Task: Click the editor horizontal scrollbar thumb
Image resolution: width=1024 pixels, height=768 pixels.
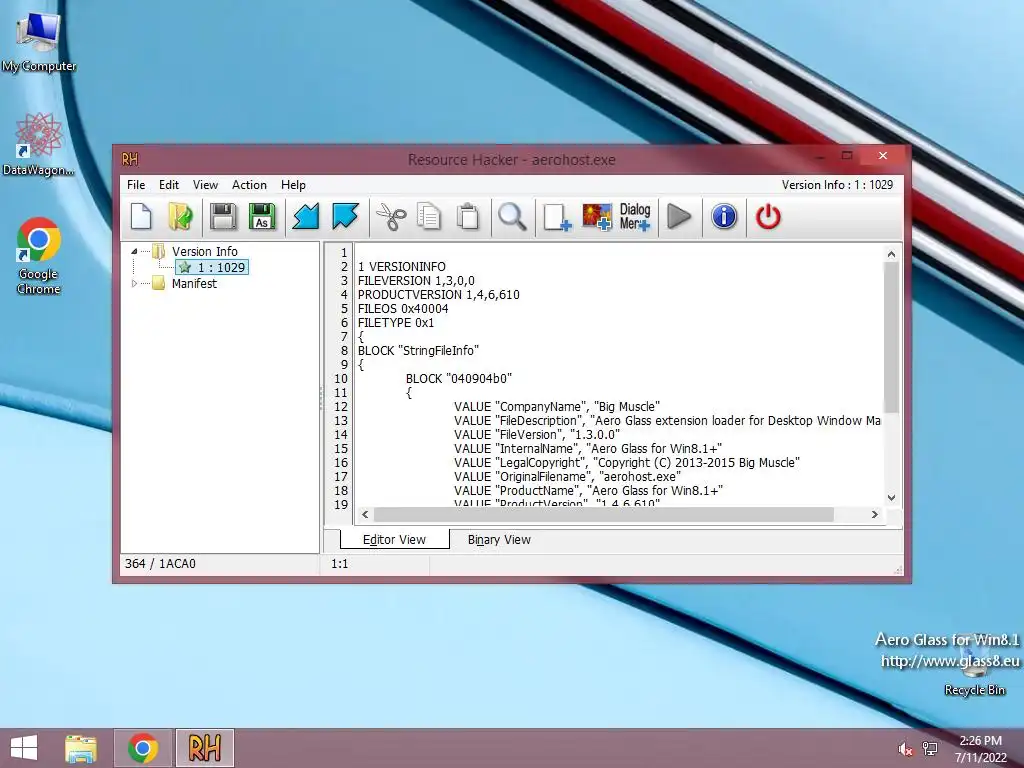Action: [x=604, y=515]
